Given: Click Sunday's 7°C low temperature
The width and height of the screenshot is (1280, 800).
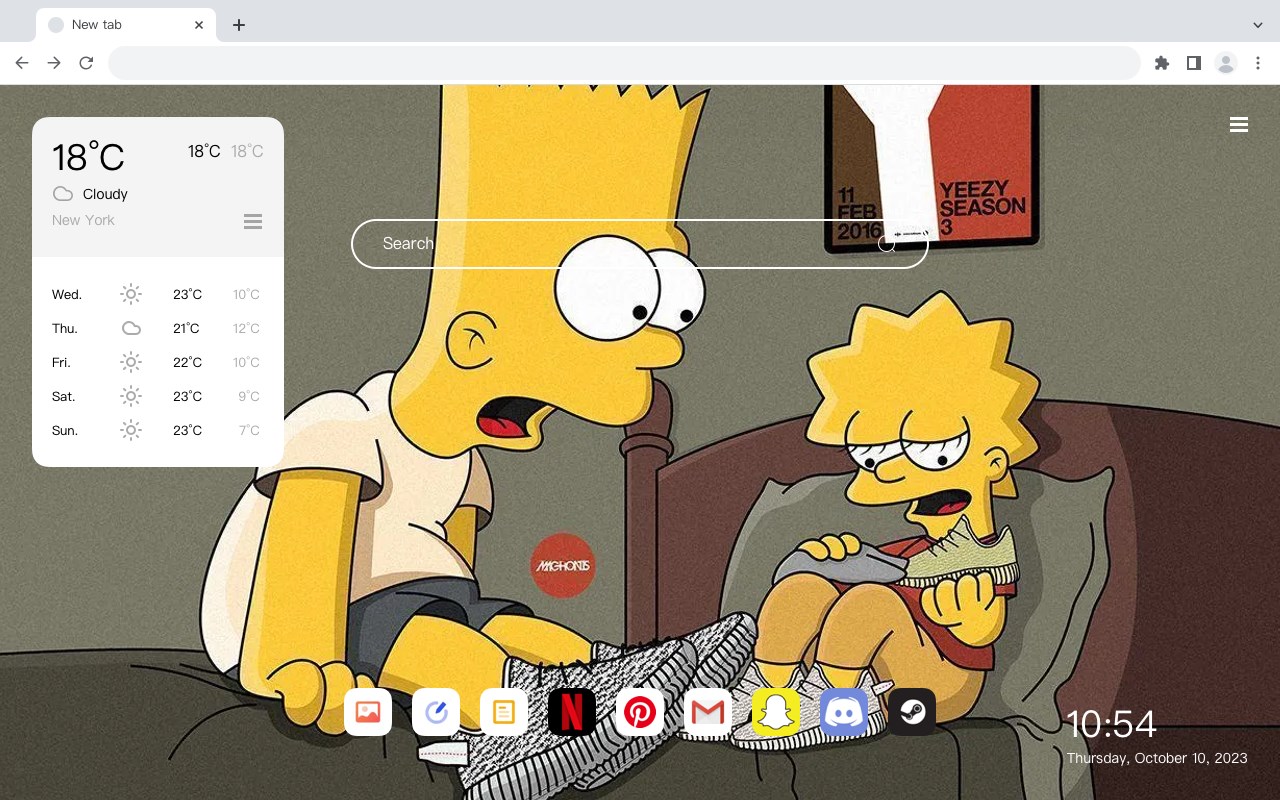Looking at the screenshot, I should click(x=249, y=430).
